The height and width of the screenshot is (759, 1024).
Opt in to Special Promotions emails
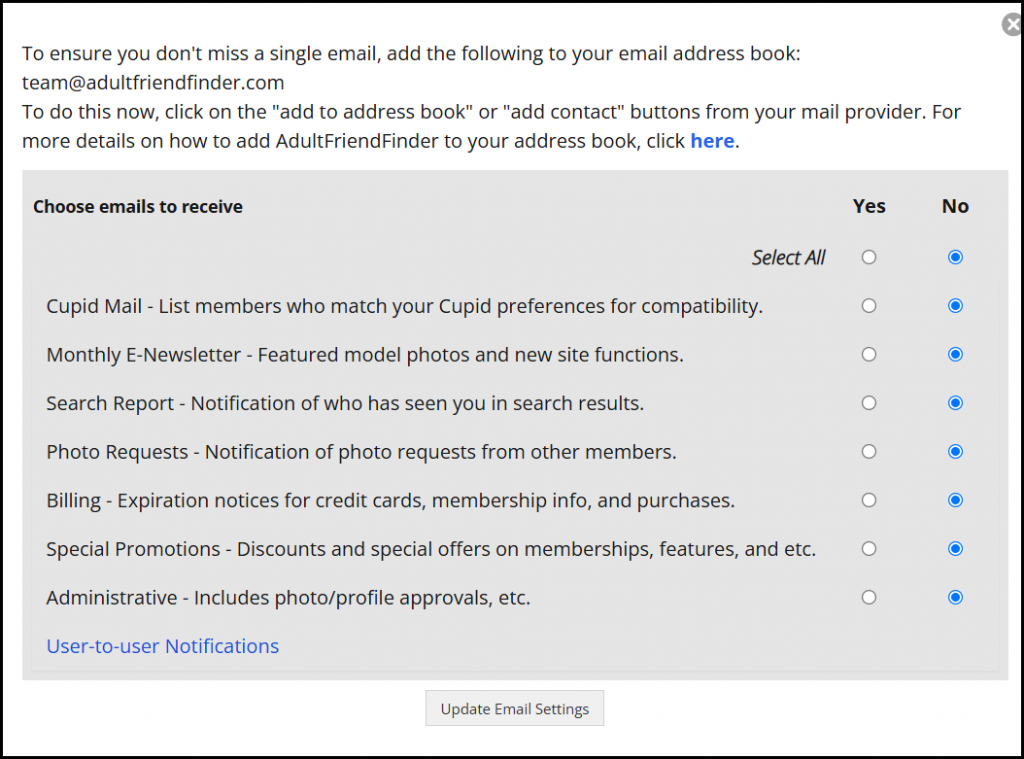pos(869,549)
